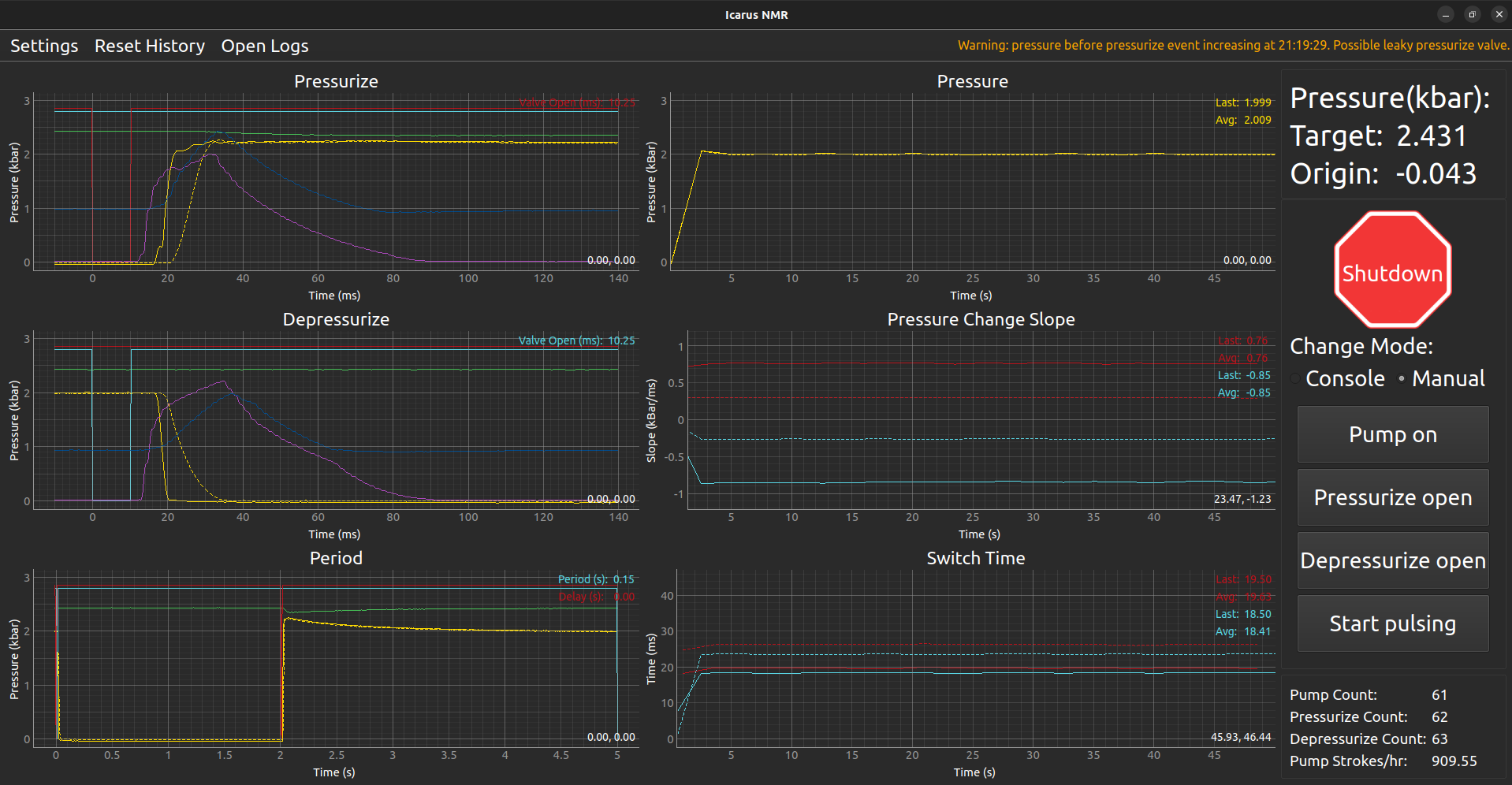Open Logs from the top menu

[265, 46]
